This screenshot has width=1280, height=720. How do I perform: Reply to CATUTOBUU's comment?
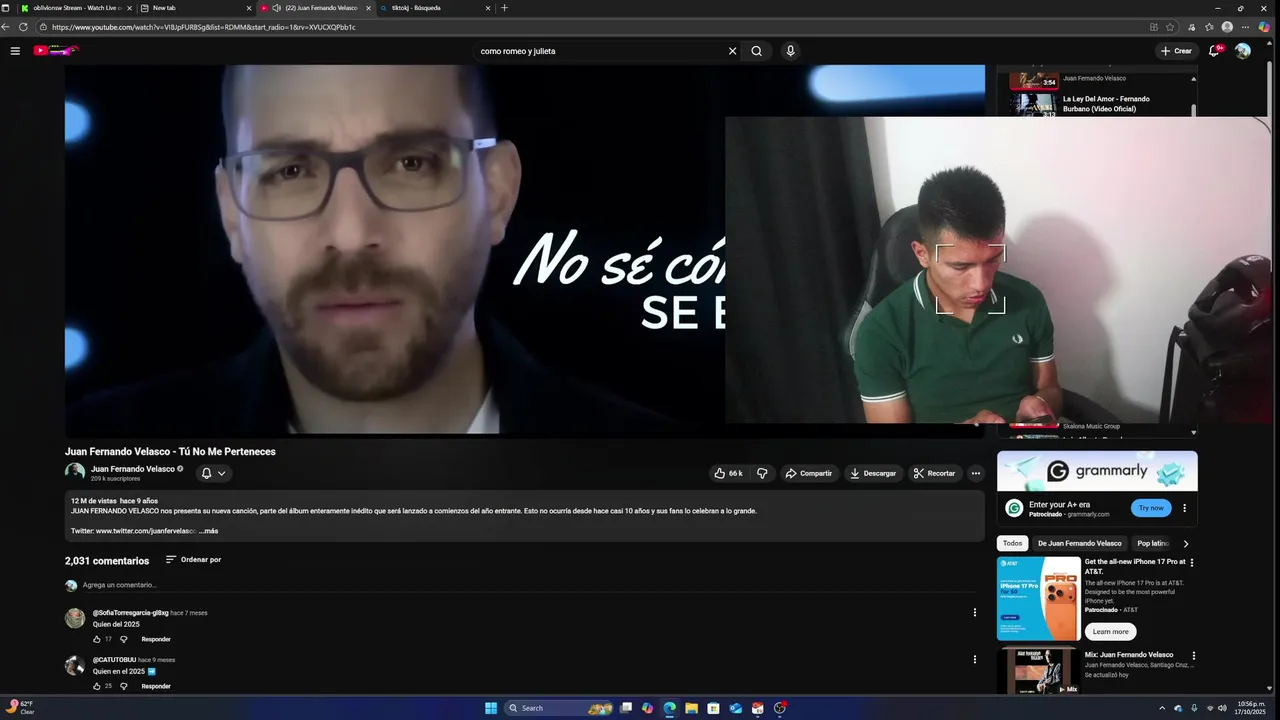[156, 686]
